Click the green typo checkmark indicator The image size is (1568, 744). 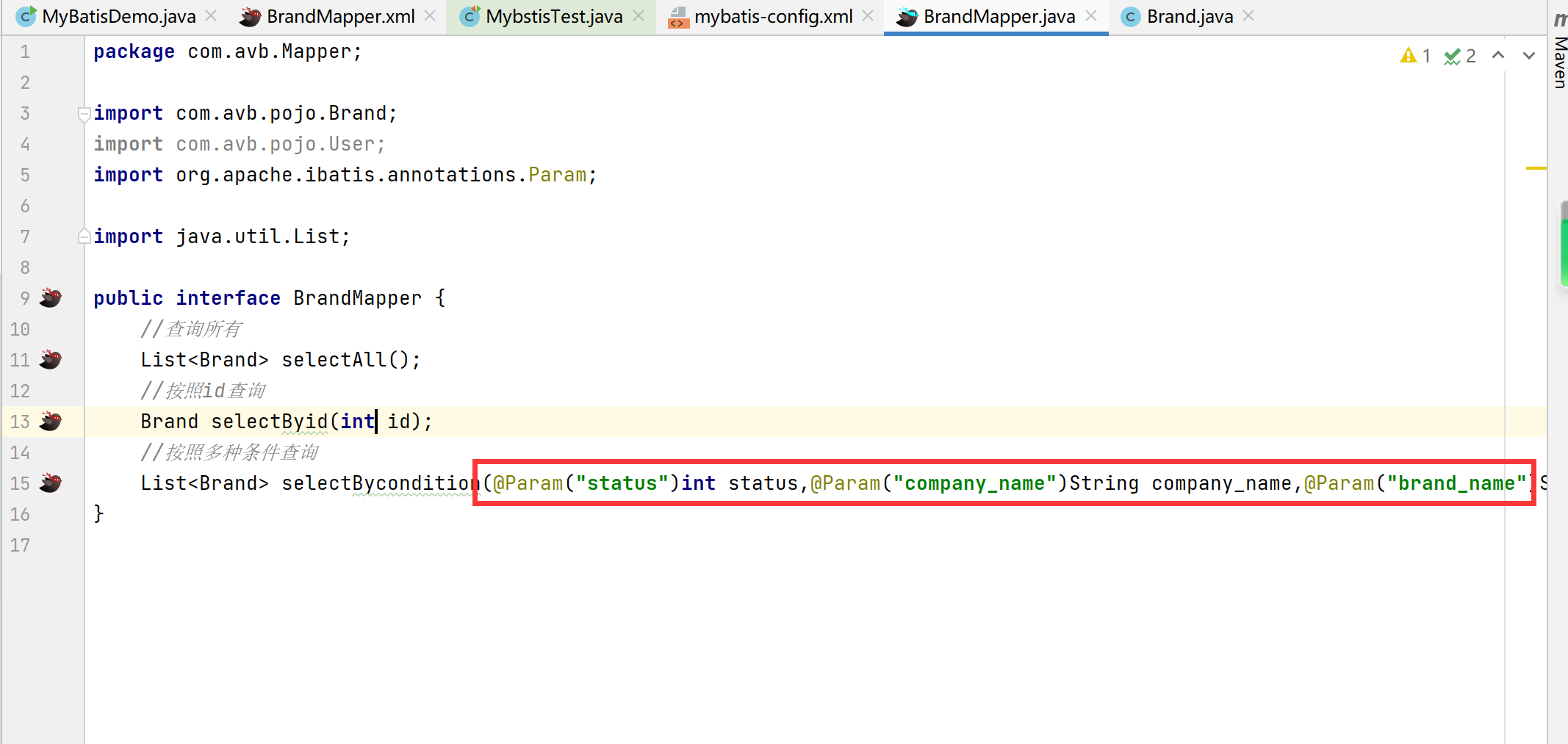(1452, 56)
